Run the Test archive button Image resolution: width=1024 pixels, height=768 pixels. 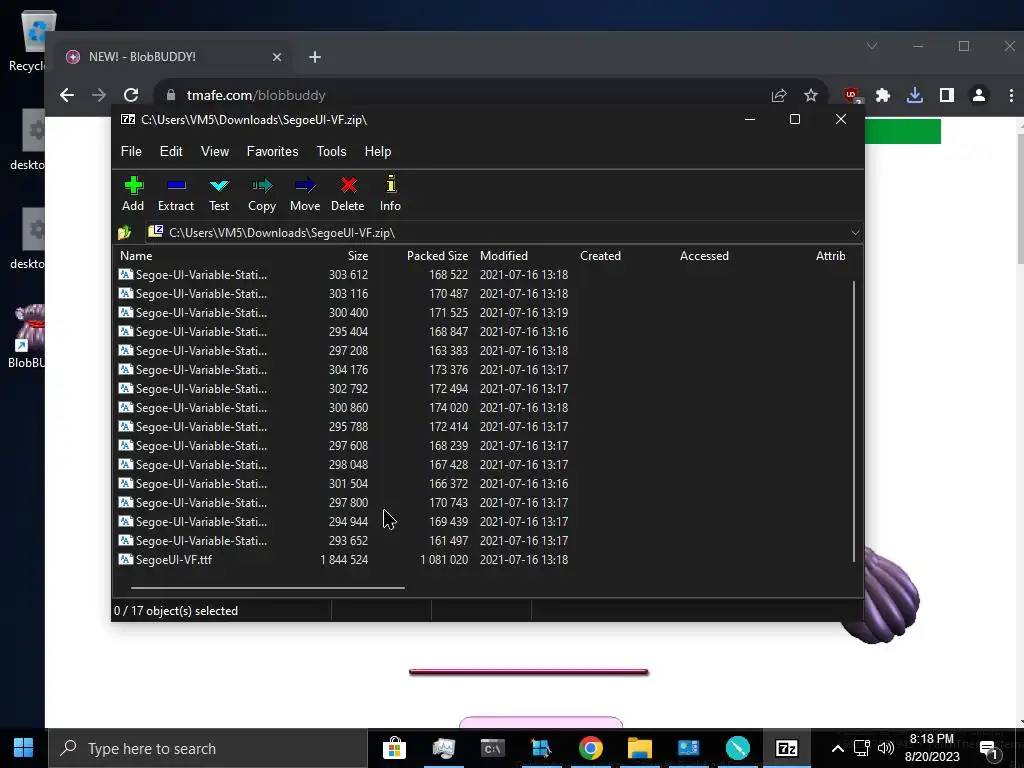(219, 194)
